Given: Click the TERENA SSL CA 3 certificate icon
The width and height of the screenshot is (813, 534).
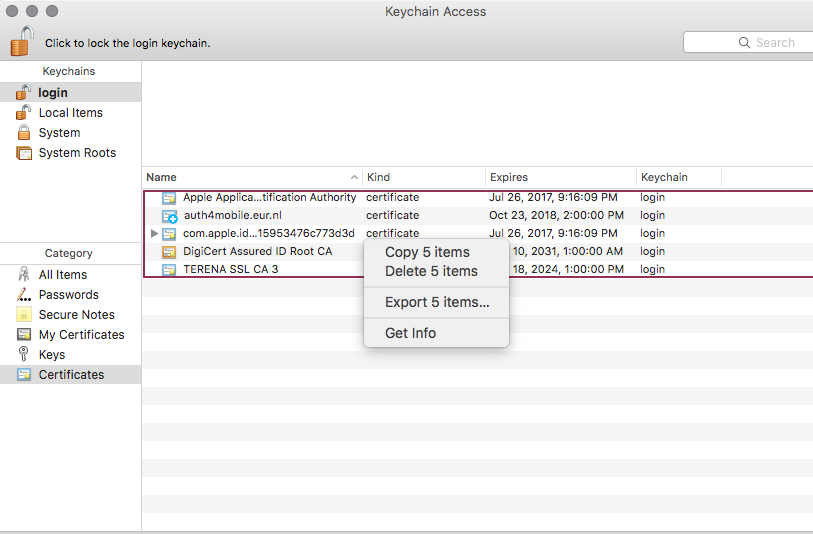Looking at the screenshot, I should tap(169, 270).
